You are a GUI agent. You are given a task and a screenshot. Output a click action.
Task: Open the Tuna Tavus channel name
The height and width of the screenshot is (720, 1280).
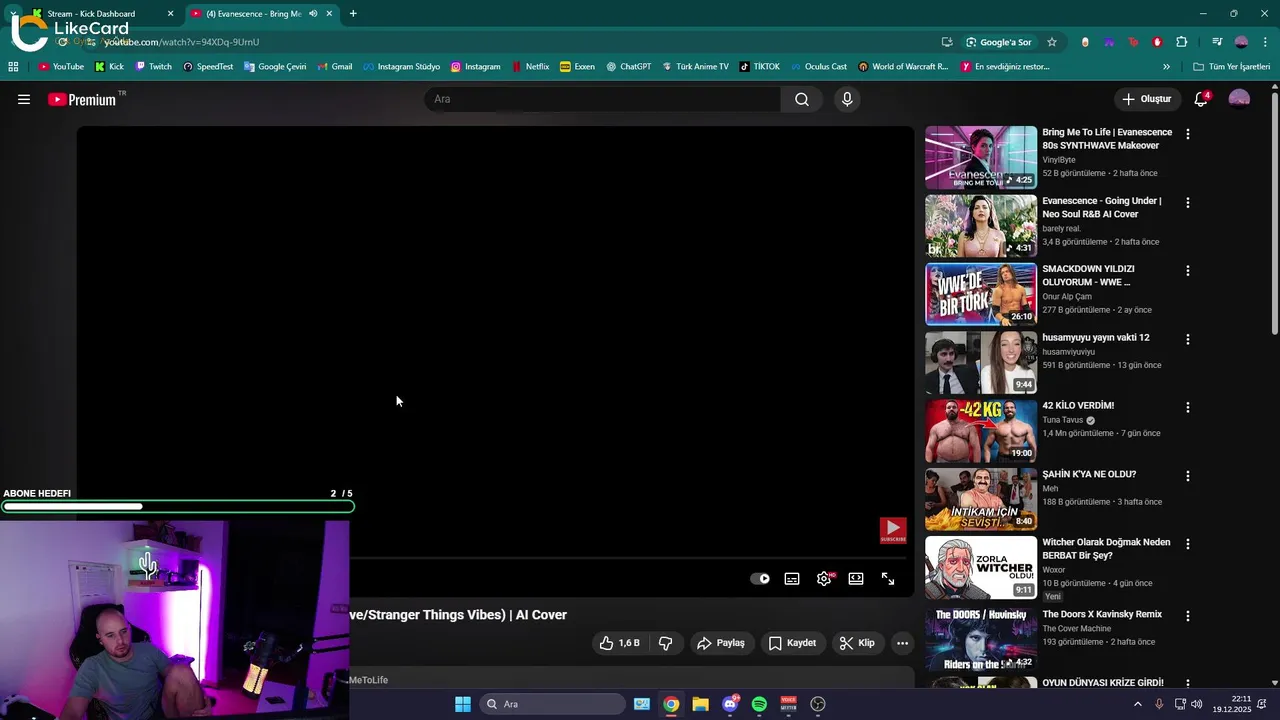pos(1063,420)
